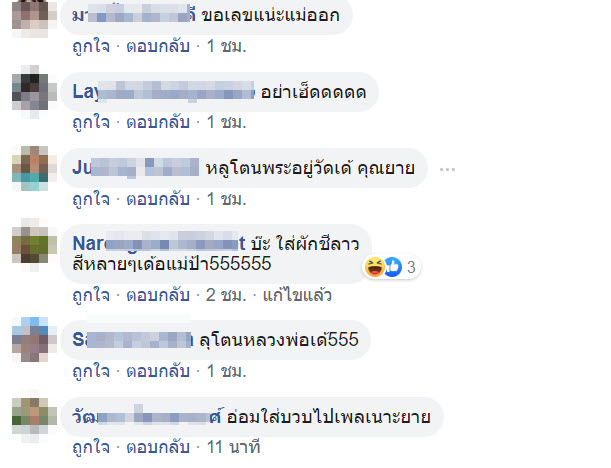611x468 pixels.
Task: Open the แก้ไขแล้ว edit history link
Action: (x=297, y=295)
